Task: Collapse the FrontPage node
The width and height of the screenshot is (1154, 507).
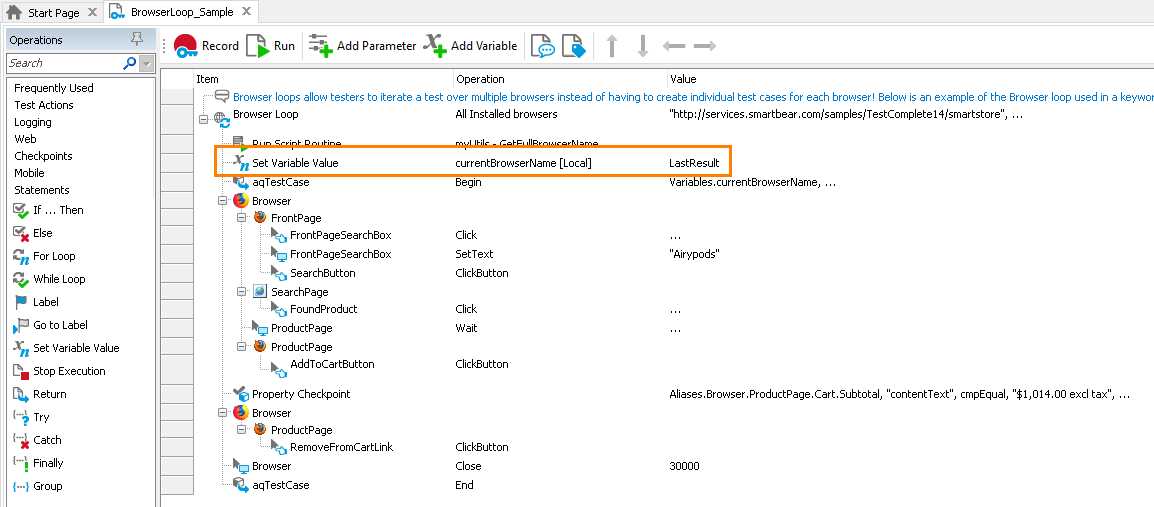Action: 241,217
